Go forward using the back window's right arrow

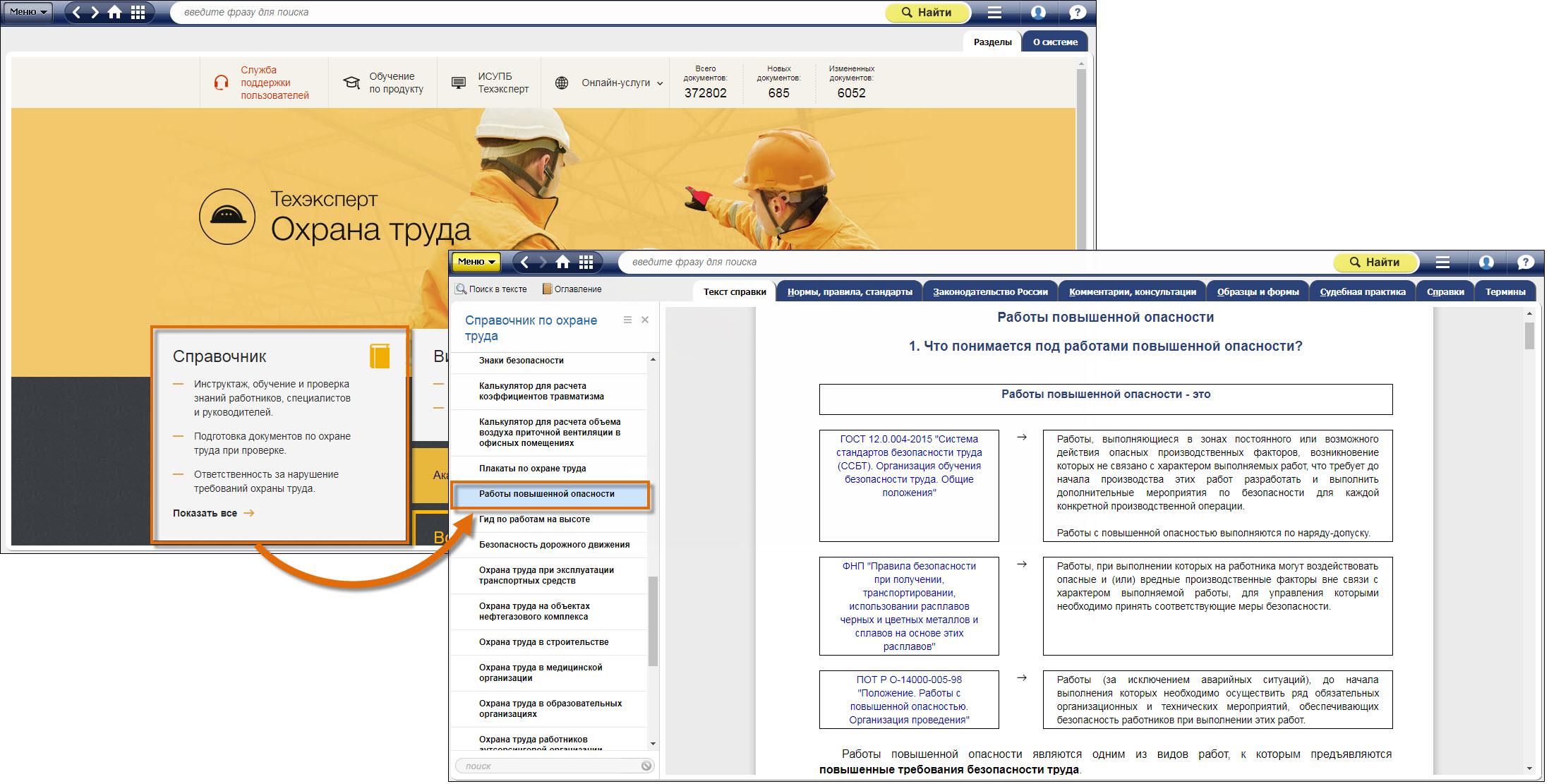pyautogui.click(x=95, y=12)
